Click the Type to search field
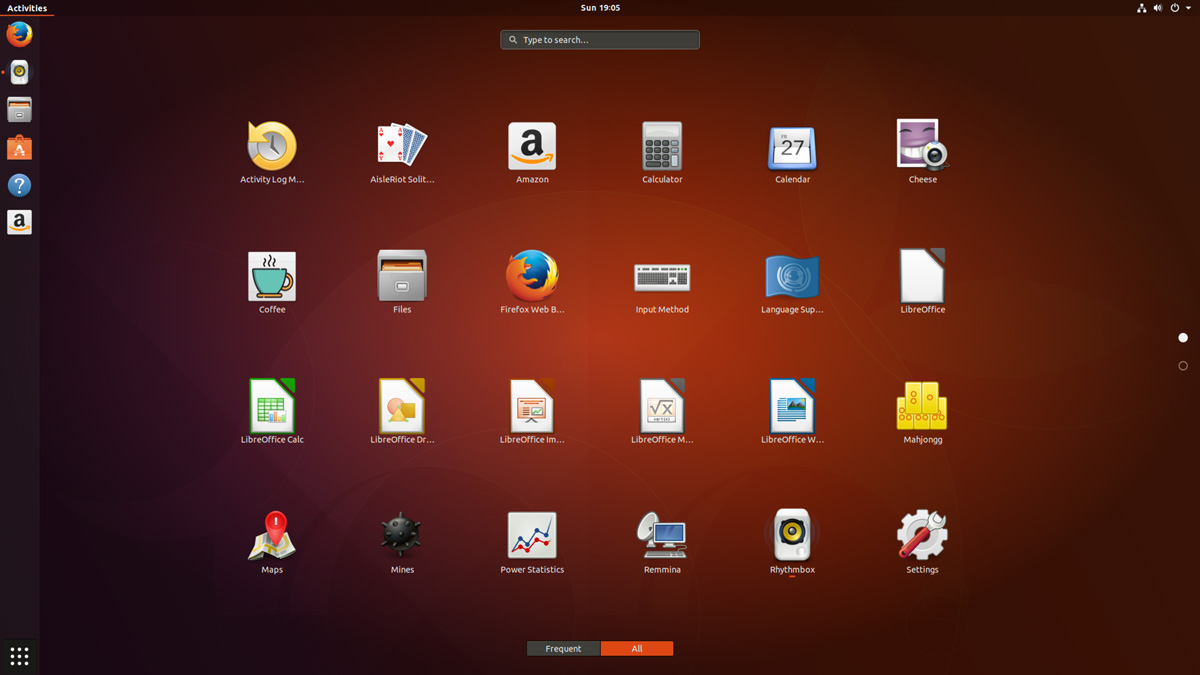Viewport: 1200px width, 675px height. 600,40
